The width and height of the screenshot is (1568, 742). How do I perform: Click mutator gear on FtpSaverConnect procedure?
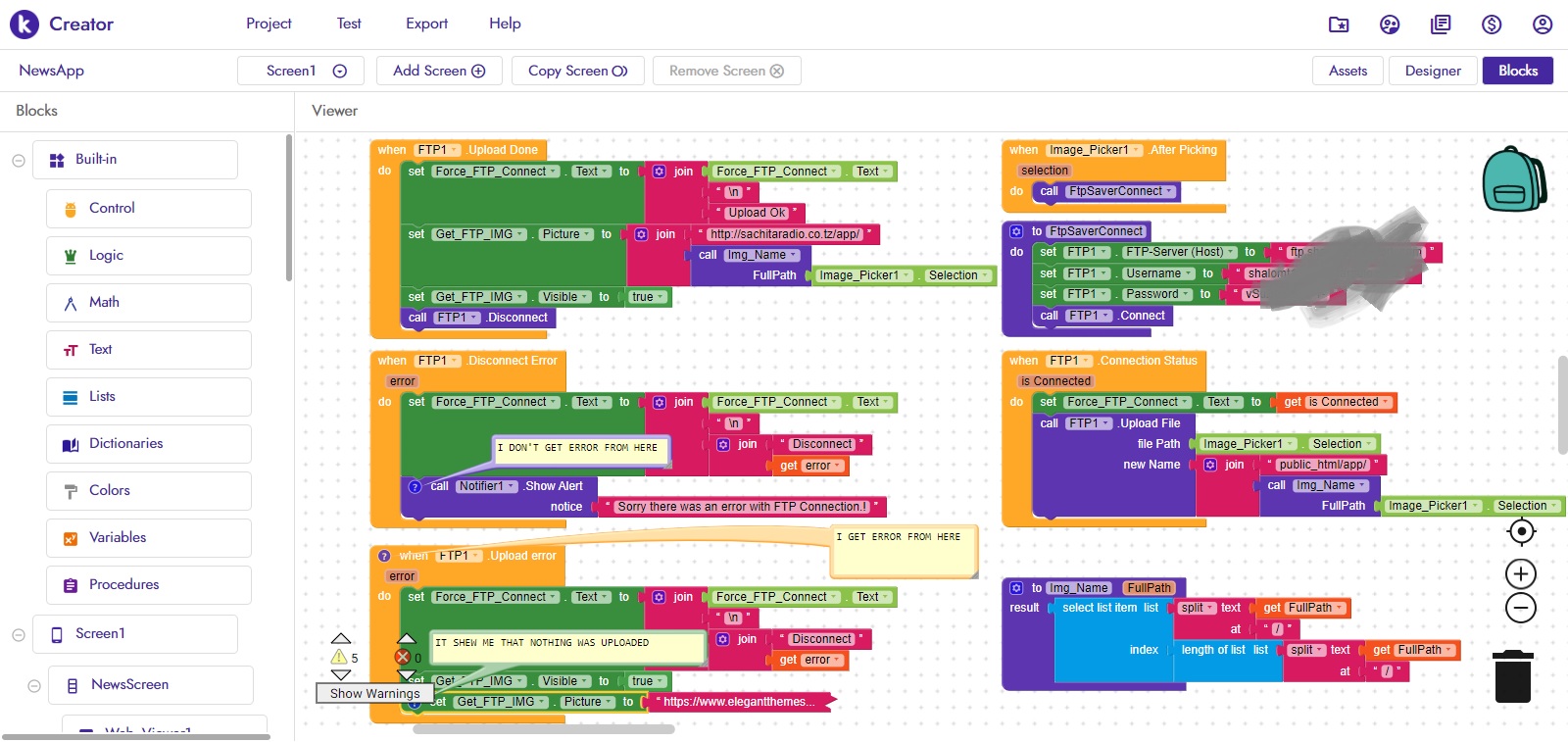click(x=1016, y=231)
